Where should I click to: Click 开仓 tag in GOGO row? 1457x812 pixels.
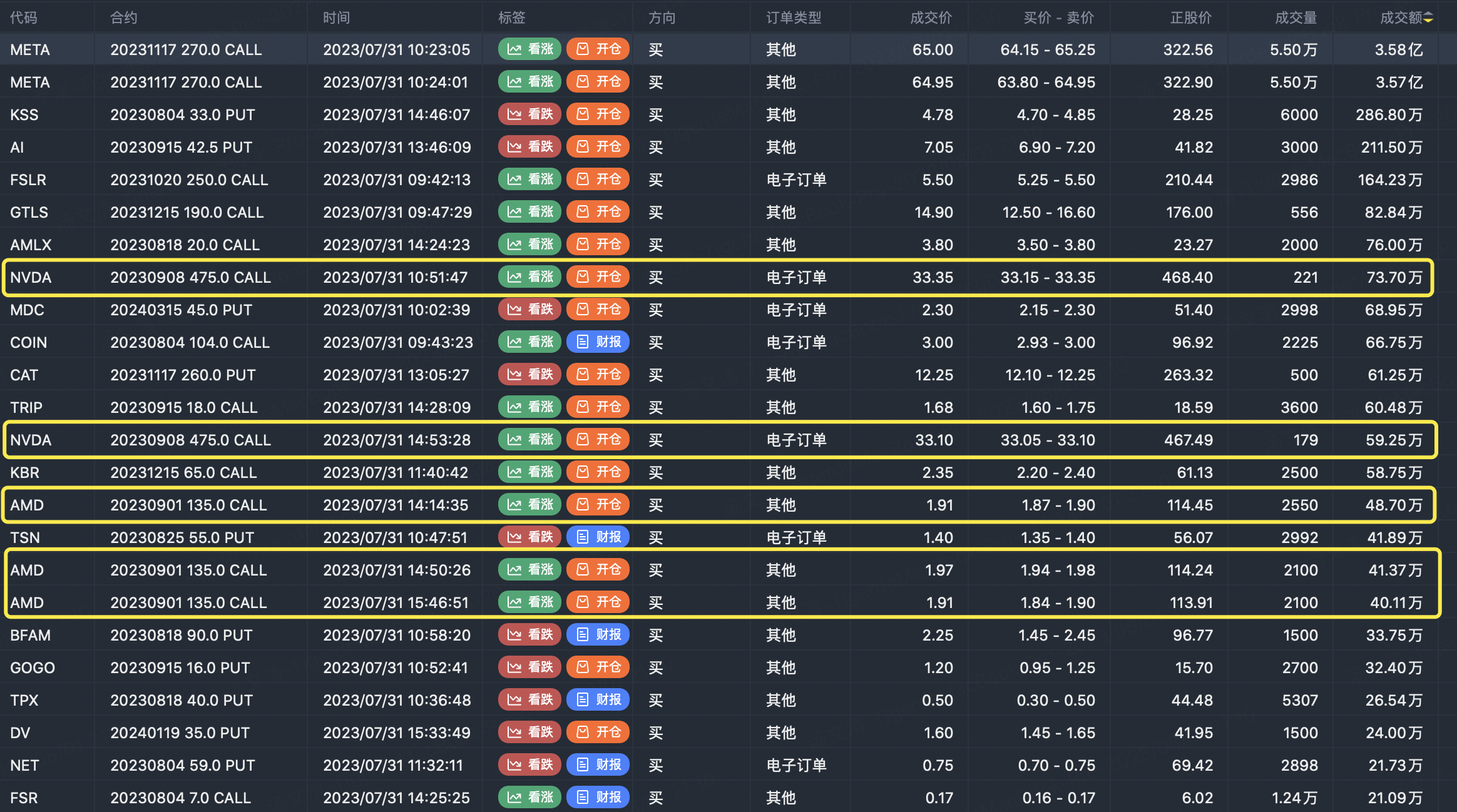pos(598,667)
